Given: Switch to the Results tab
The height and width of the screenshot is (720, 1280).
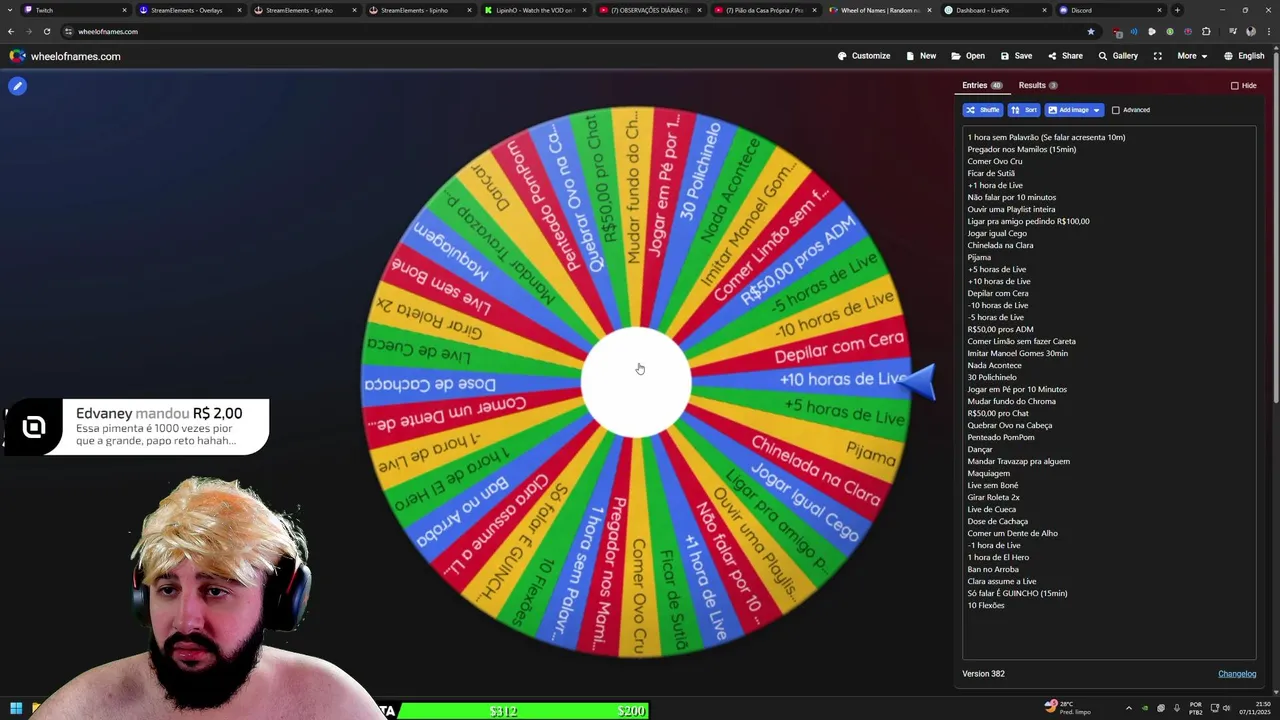Looking at the screenshot, I should pos(1038,85).
